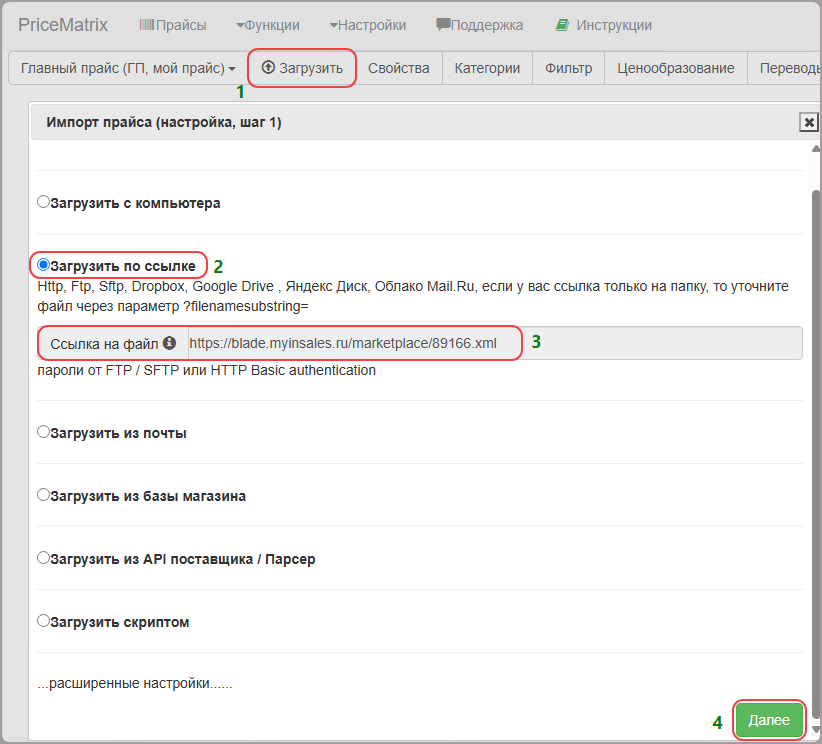This screenshot has width=822, height=744.
Task: Click the upload arrow icon in Загрузить
Action: [268, 67]
